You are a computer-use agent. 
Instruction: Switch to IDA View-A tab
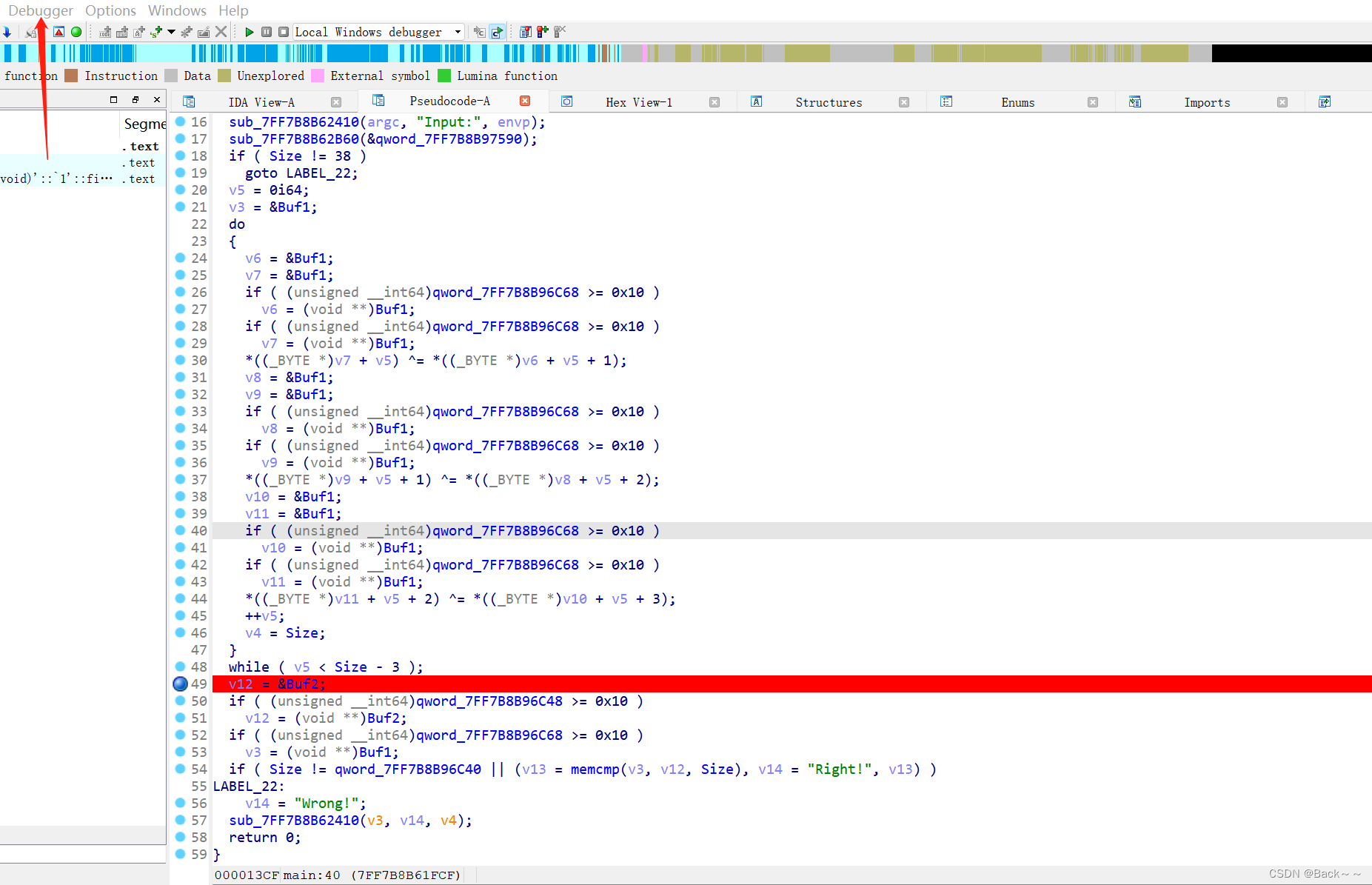pyautogui.click(x=261, y=102)
